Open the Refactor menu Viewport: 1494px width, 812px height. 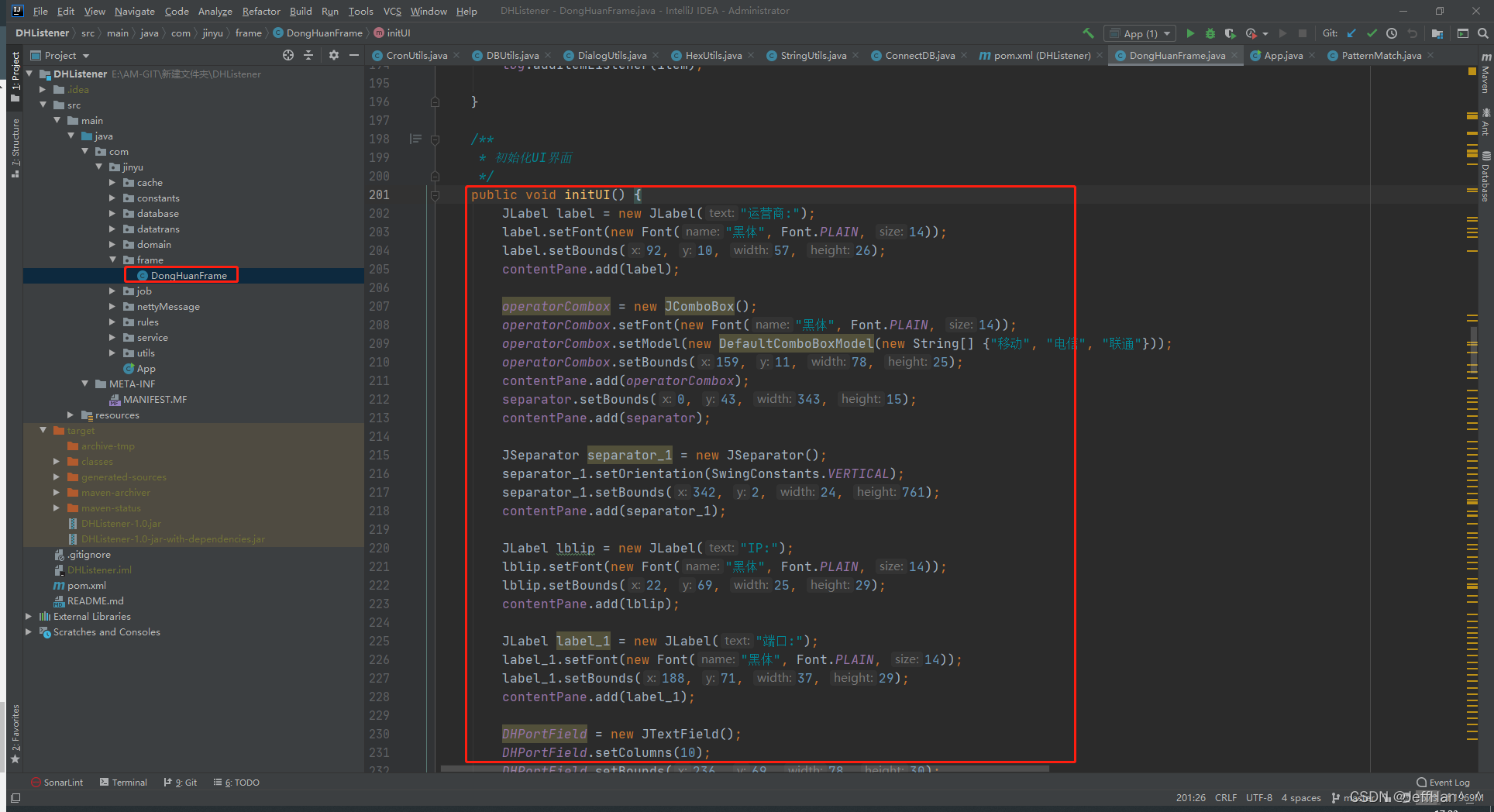click(x=261, y=11)
